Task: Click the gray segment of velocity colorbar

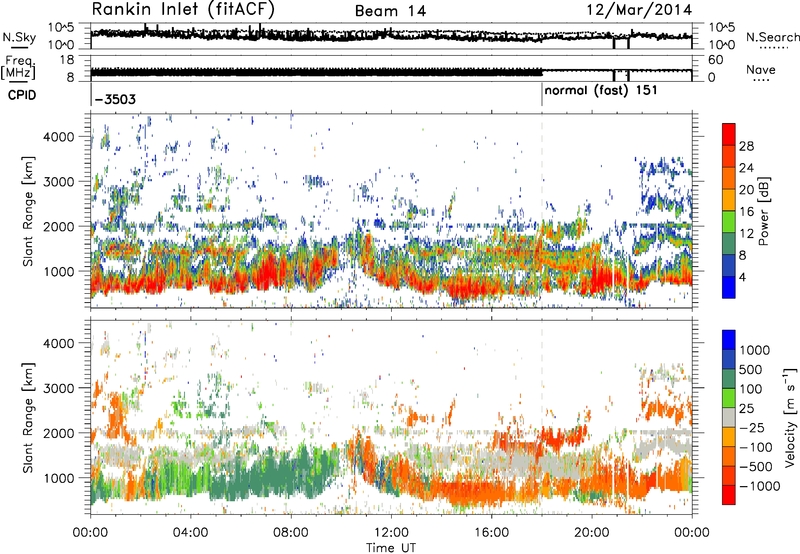Action: (x=729, y=417)
